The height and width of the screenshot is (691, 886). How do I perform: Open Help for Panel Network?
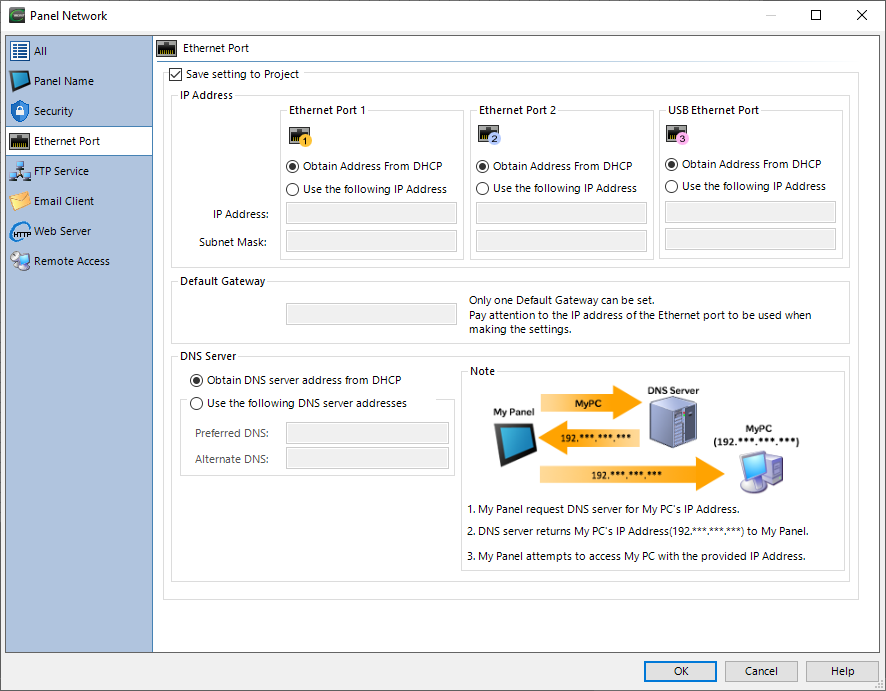pyautogui.click(x=842, y=671)
